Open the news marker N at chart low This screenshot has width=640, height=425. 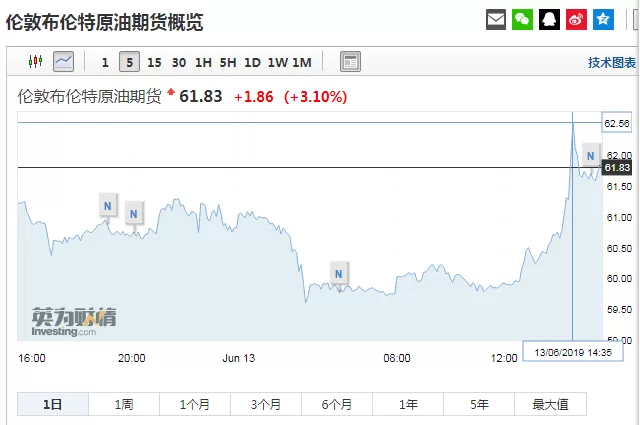339,274
